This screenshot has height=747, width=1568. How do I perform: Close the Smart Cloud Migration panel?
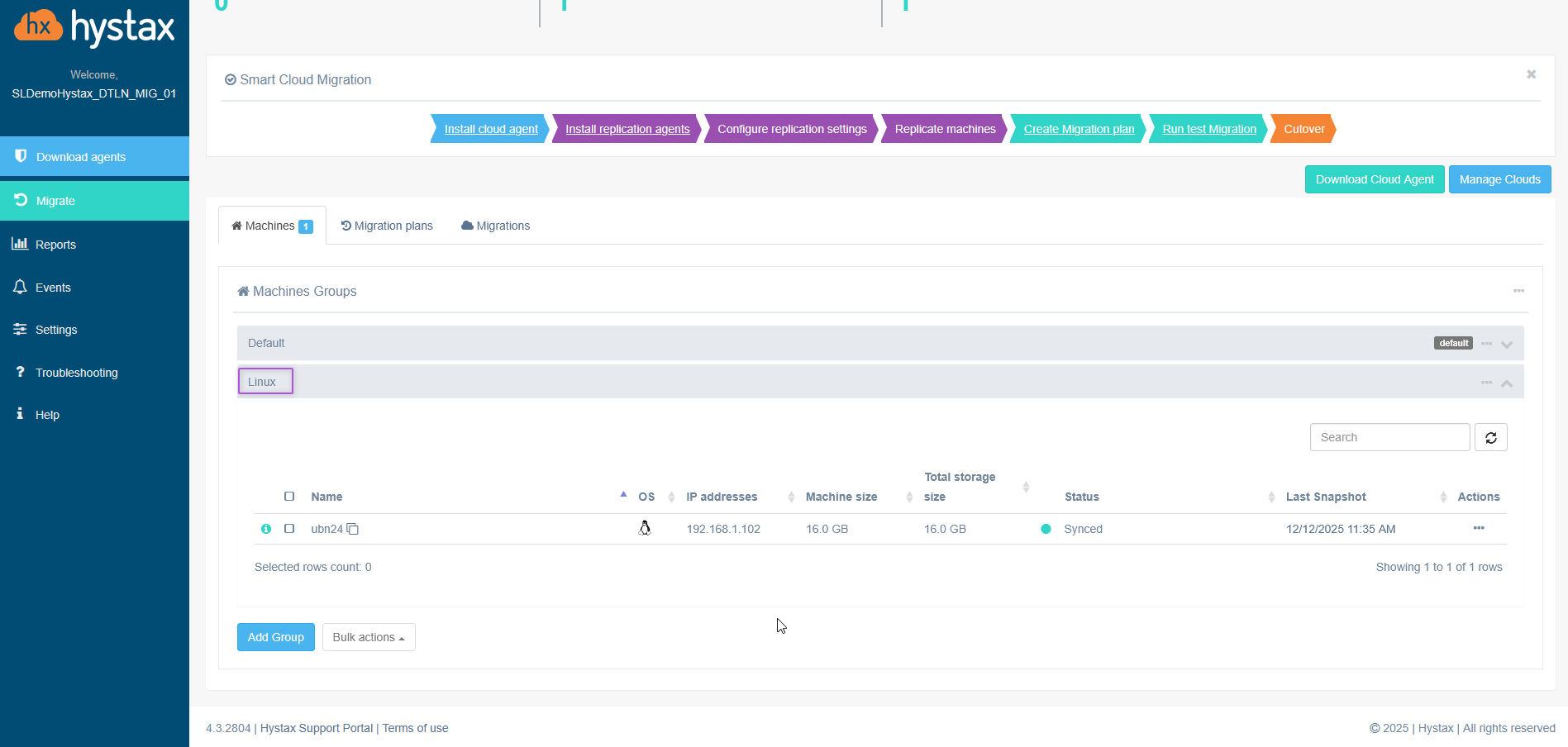1531,74
